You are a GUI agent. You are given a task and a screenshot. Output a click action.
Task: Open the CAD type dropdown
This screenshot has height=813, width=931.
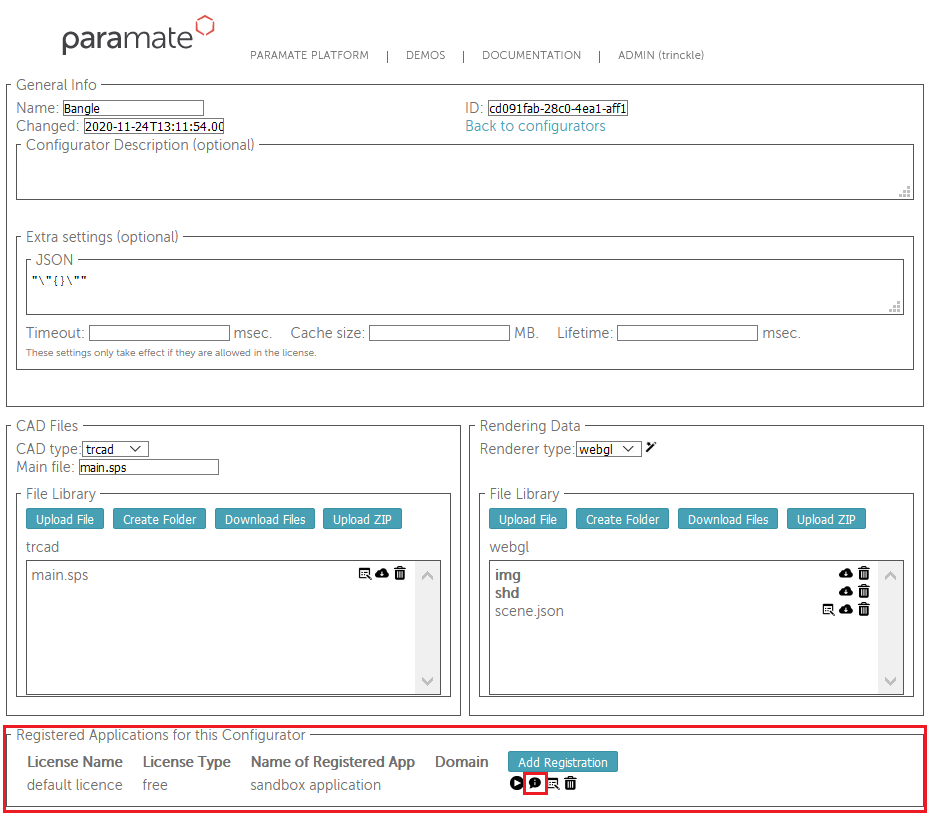pos(115,449)
